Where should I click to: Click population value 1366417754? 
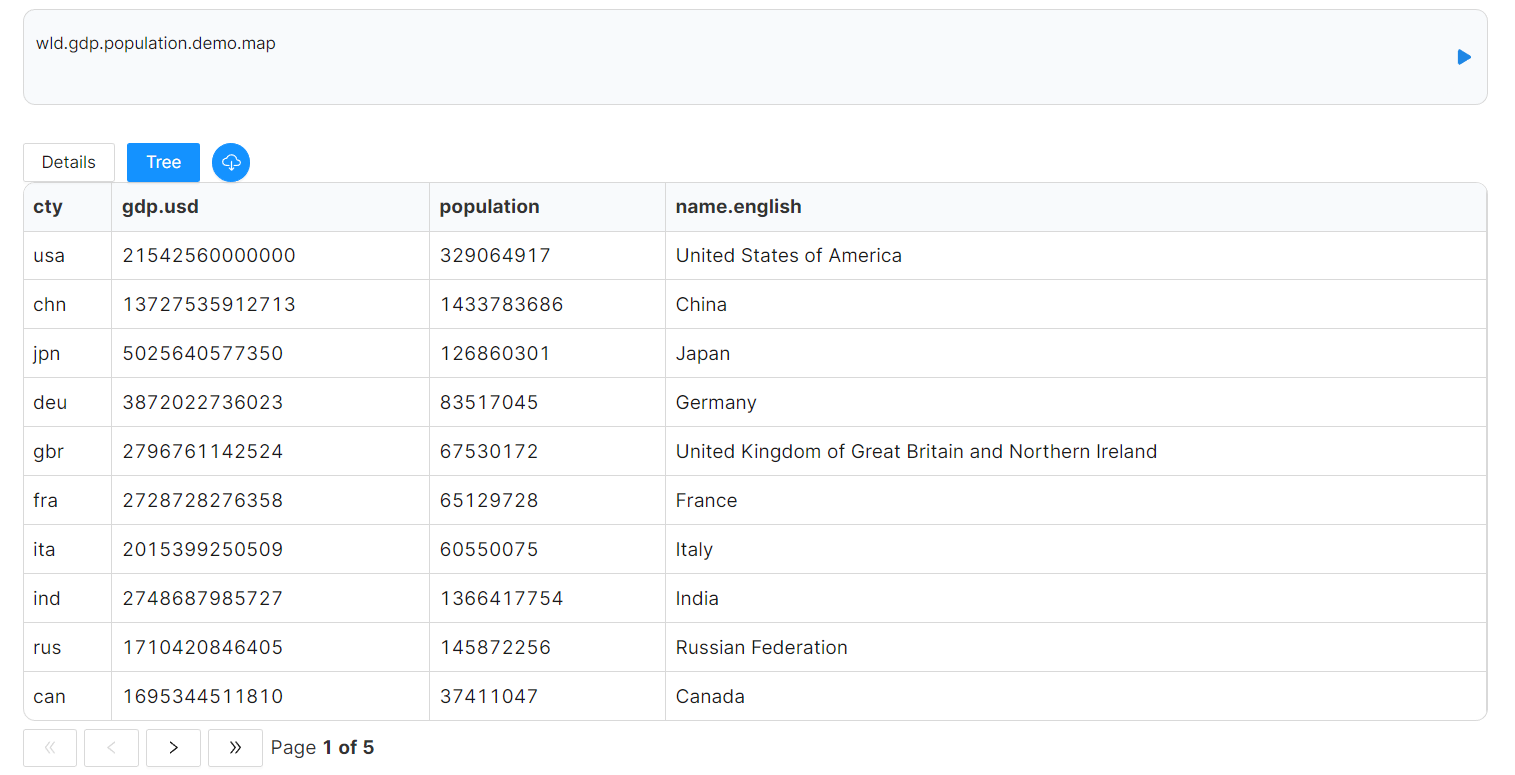(502, 599)
